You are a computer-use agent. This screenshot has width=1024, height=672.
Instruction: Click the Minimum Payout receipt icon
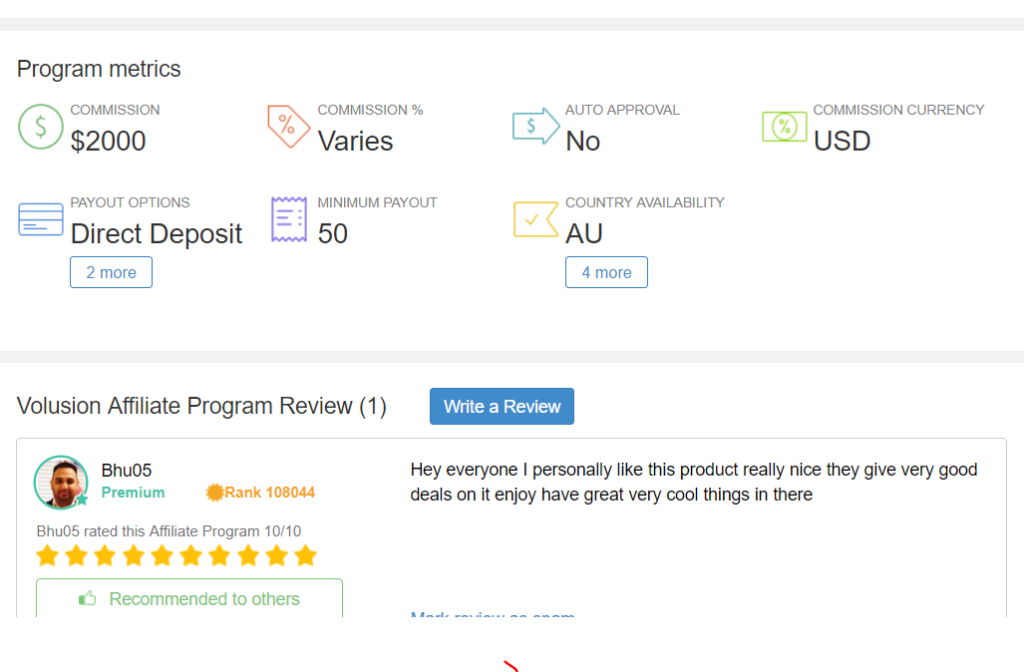(x=289, y=219)
